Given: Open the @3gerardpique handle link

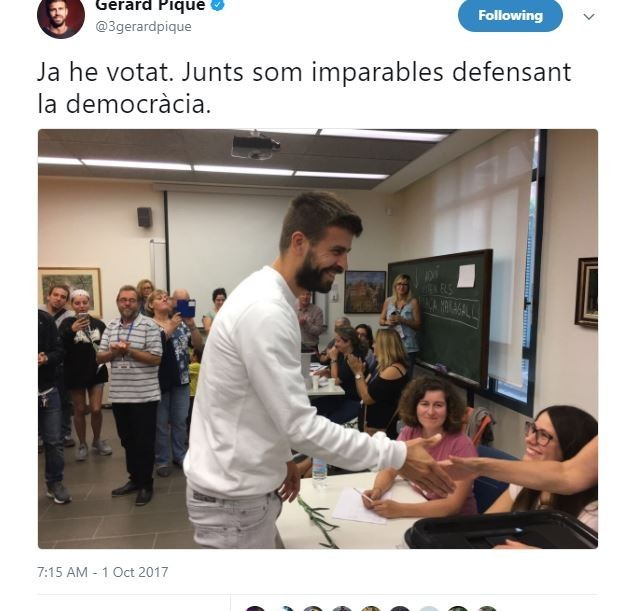Looking at the screenshot, I should click(x=143, y=27).
